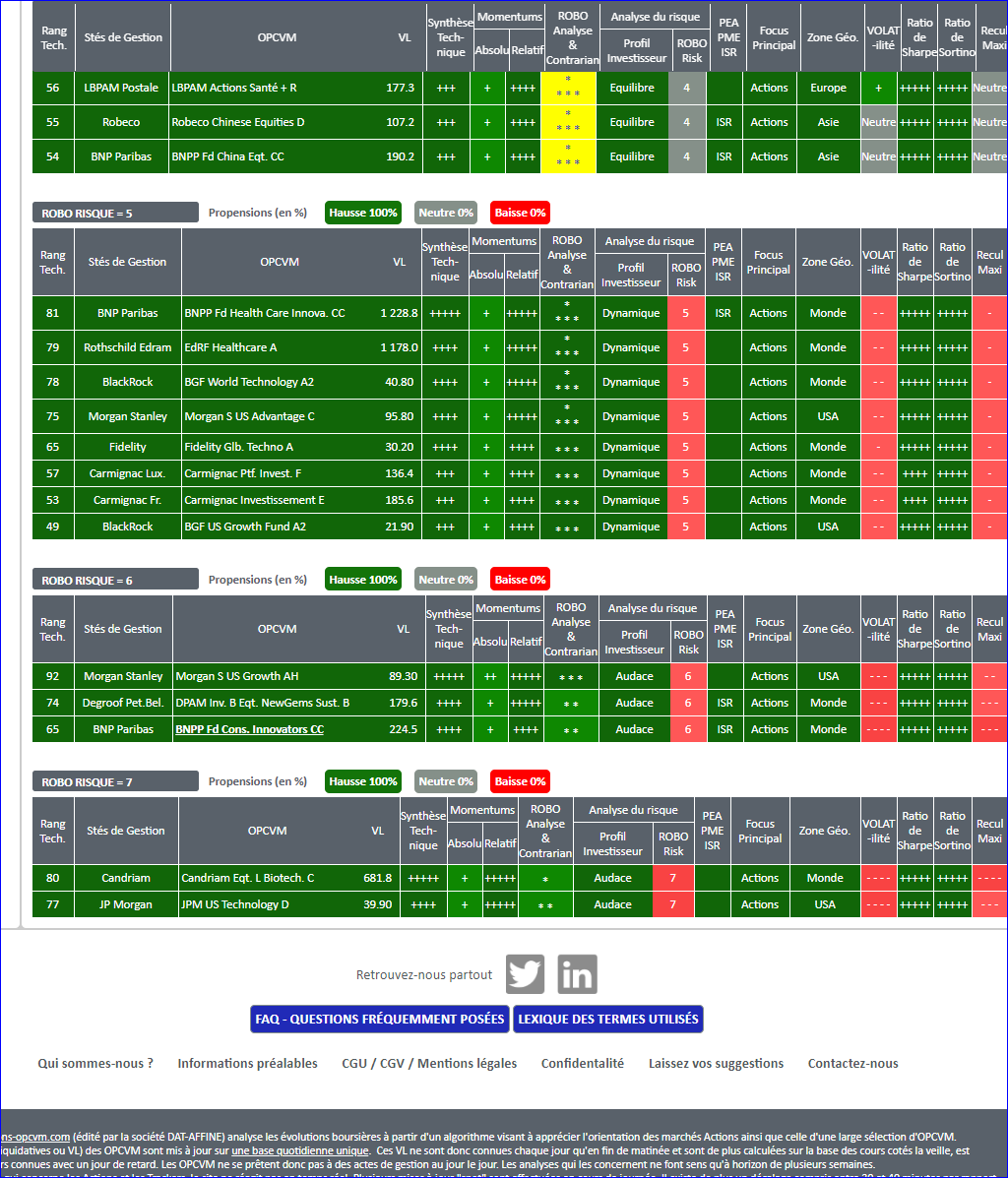Click 'DPAM Inv. B Eqt. NewGems Sust. B' fund

tap(262, 704)
